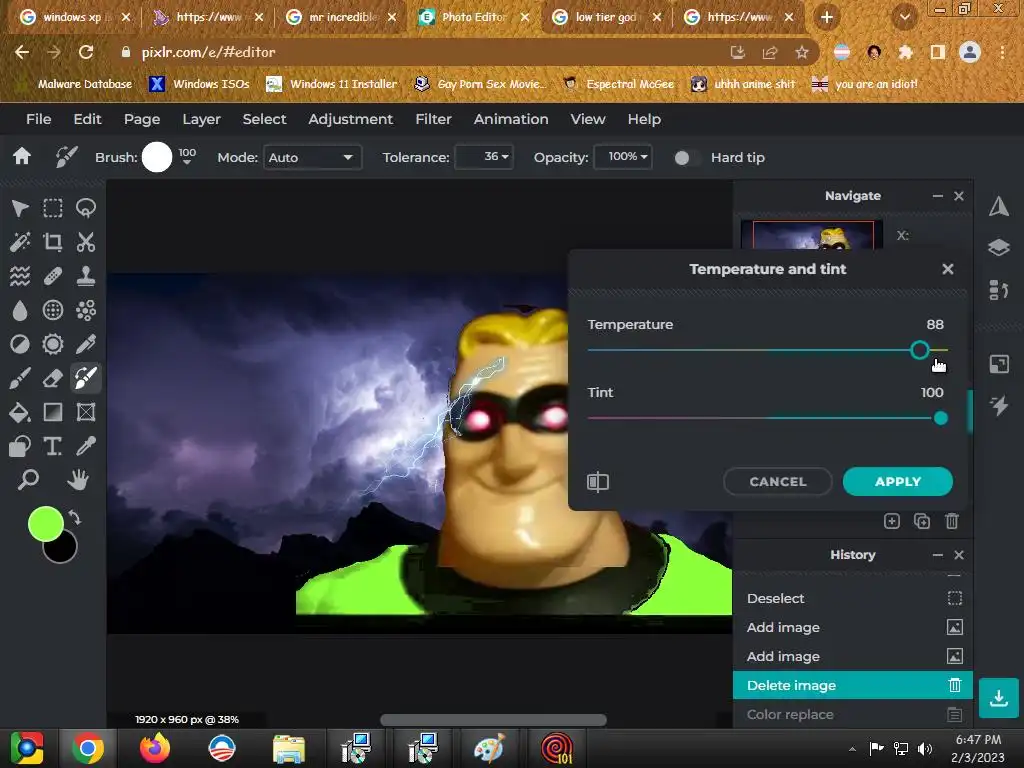Image resolution: width=1024 pixels, height=768 pixels.
Task: Select the Arrange arrow tool
Action: pos(20,208)
